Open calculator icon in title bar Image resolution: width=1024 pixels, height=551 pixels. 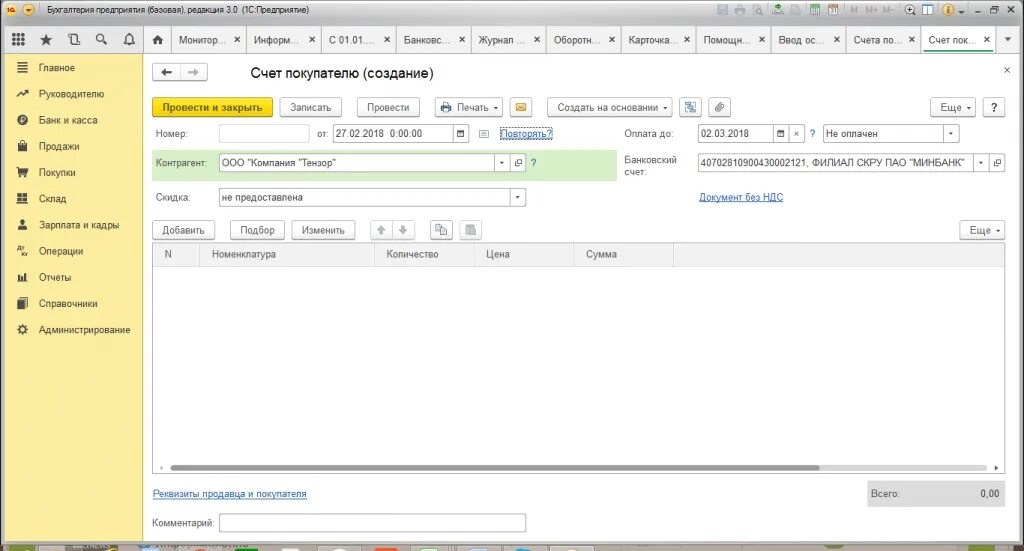[815, 10]
